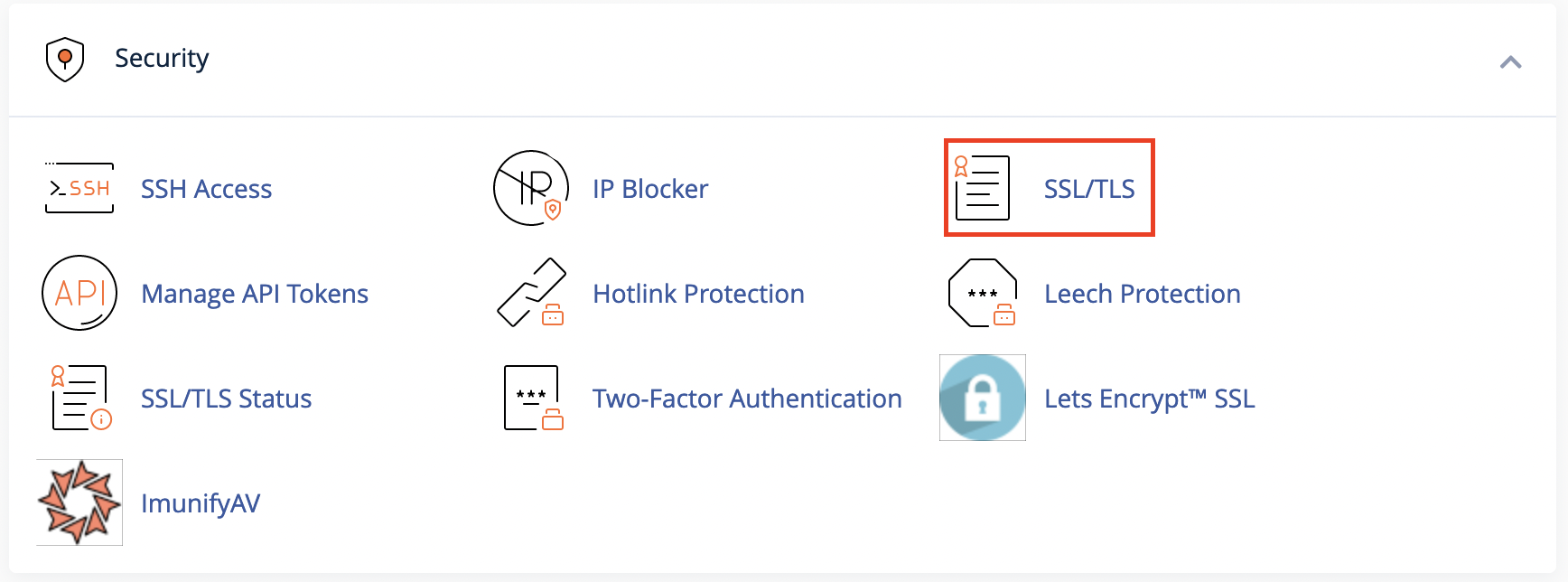The height and width of the screenshot is (582, 1568).
Task: Click the Security section heading text
Action: [162, 58]
